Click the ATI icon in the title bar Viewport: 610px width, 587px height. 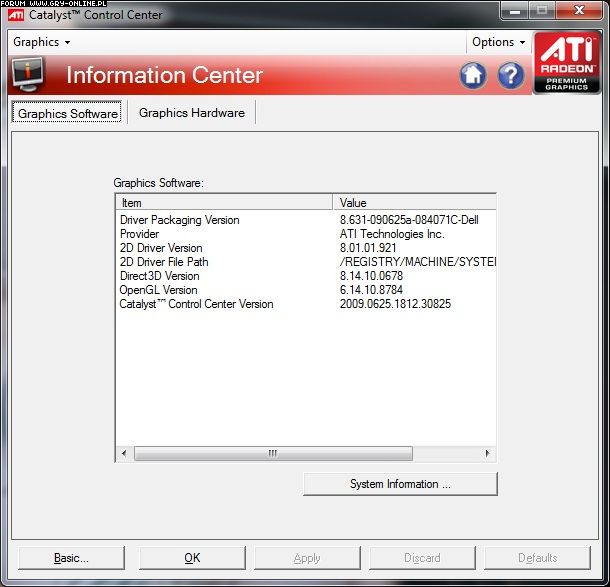pyautogui.click(x=17, y=15)
